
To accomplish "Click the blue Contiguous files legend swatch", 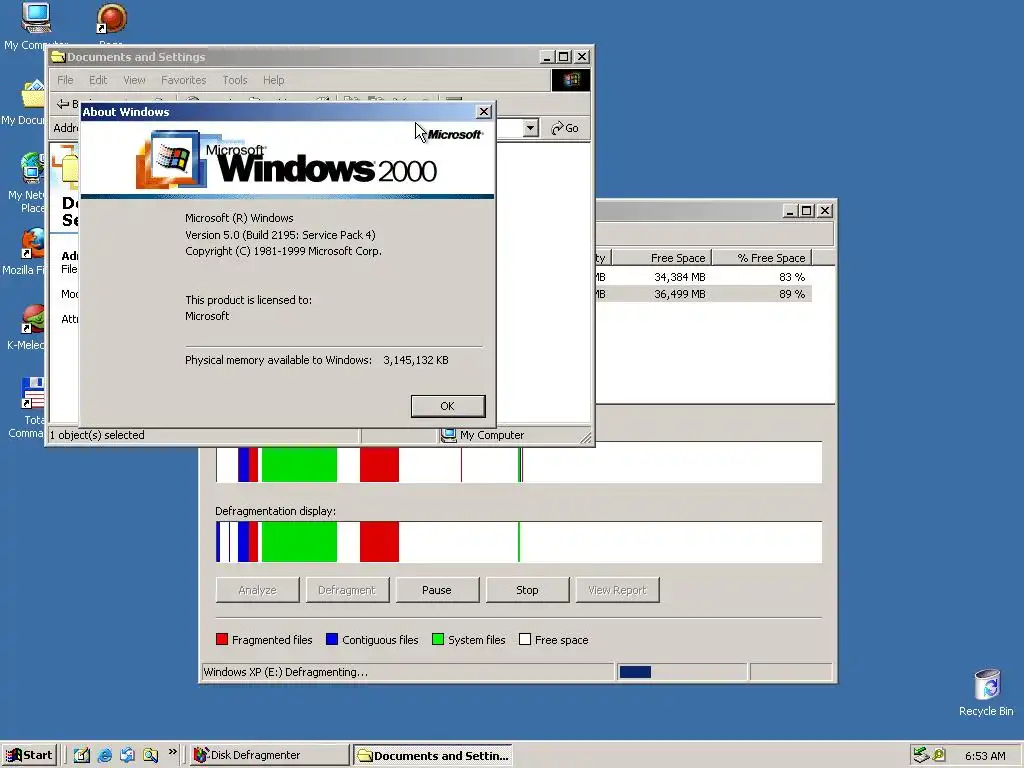I will (x=332, y=639).
